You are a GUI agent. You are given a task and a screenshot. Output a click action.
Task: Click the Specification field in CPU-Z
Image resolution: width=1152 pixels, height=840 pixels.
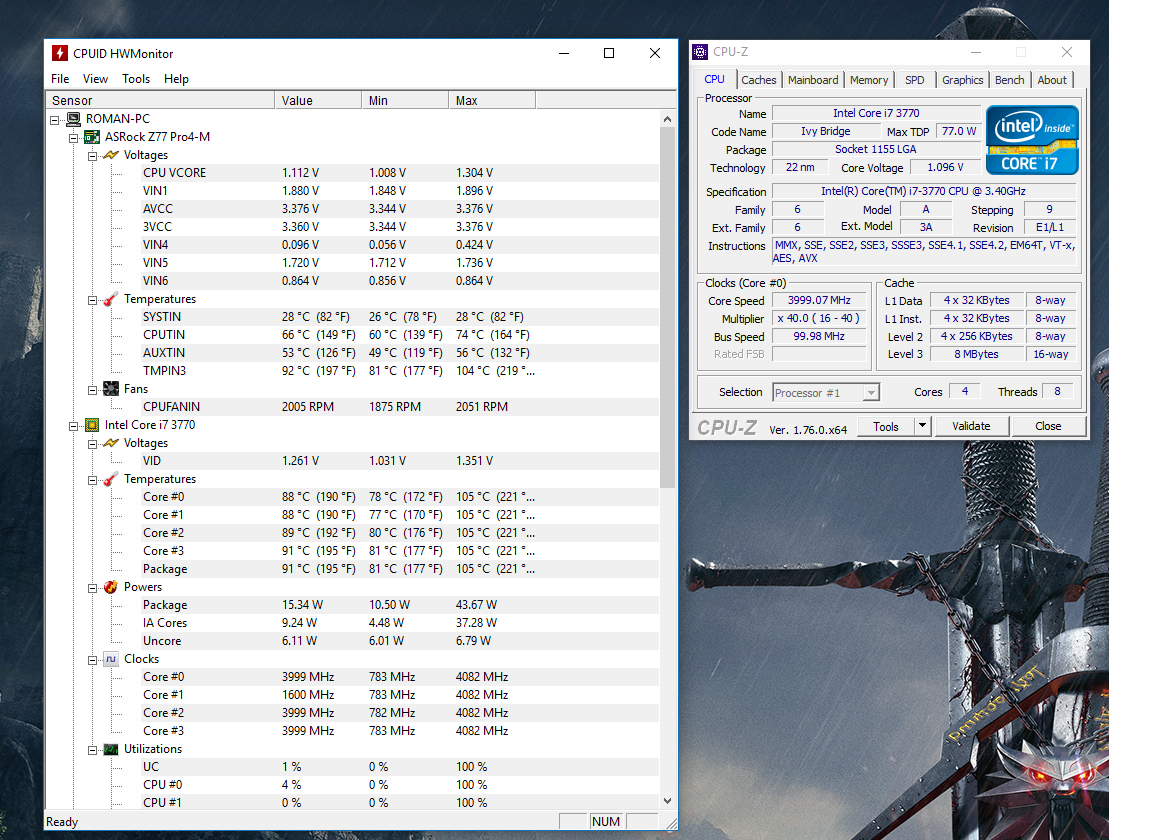[x=924, y=191]
